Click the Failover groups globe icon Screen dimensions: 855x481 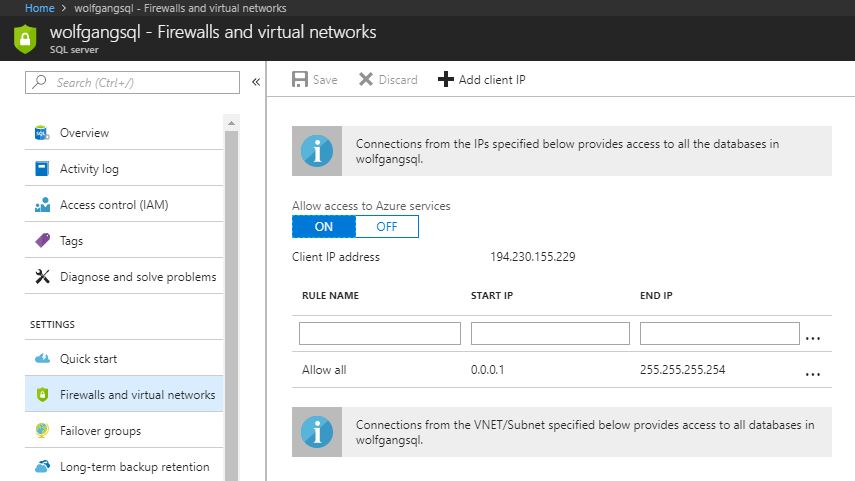(x=42, y=430)
